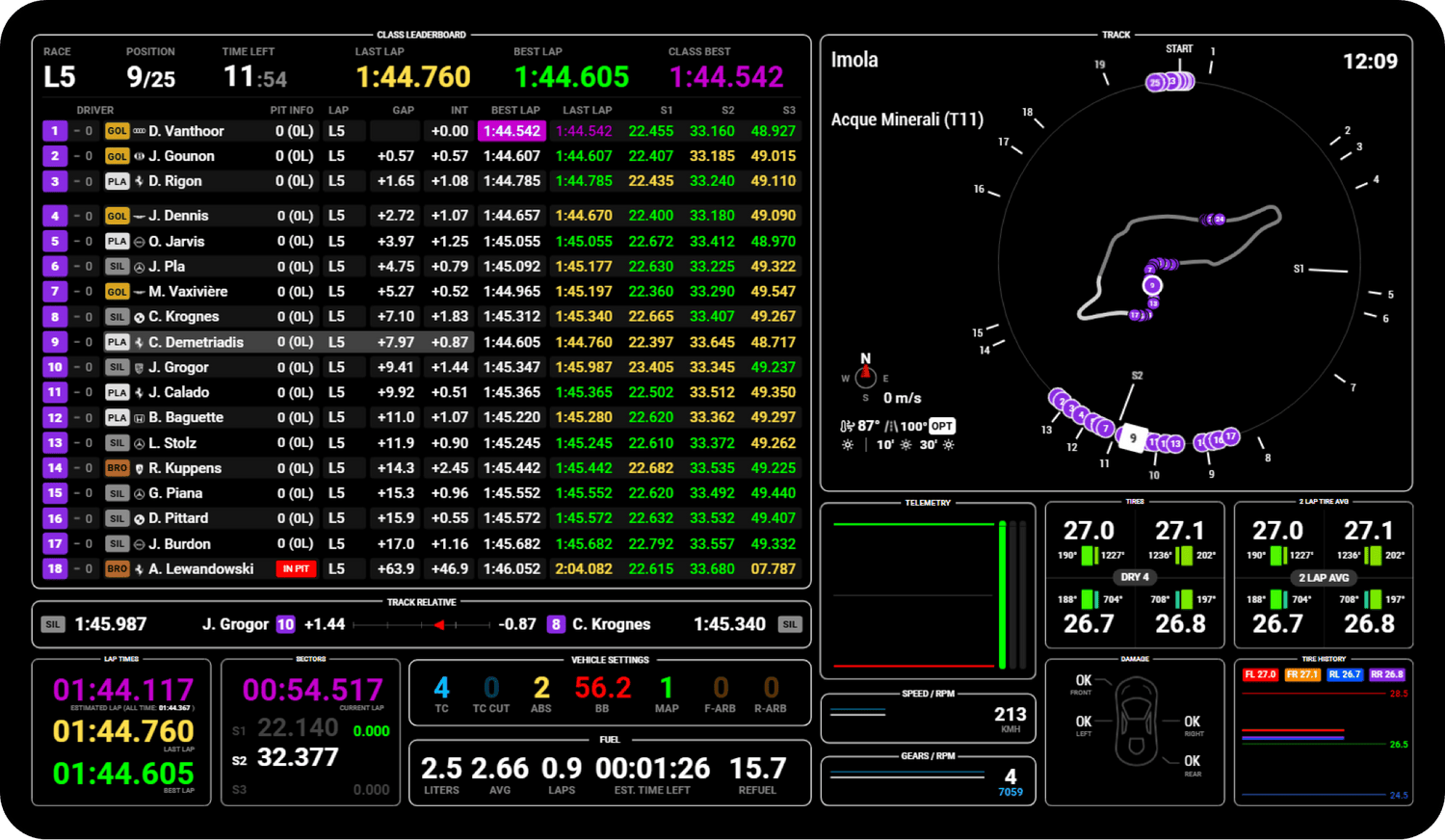Click the sun icon for the 10-minute forecast
The image size is (1445, 840).
906,444
